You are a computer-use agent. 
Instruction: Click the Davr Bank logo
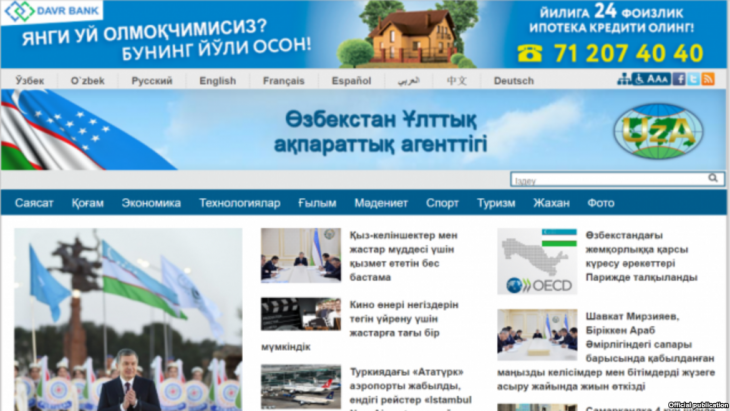coord(52,11)
